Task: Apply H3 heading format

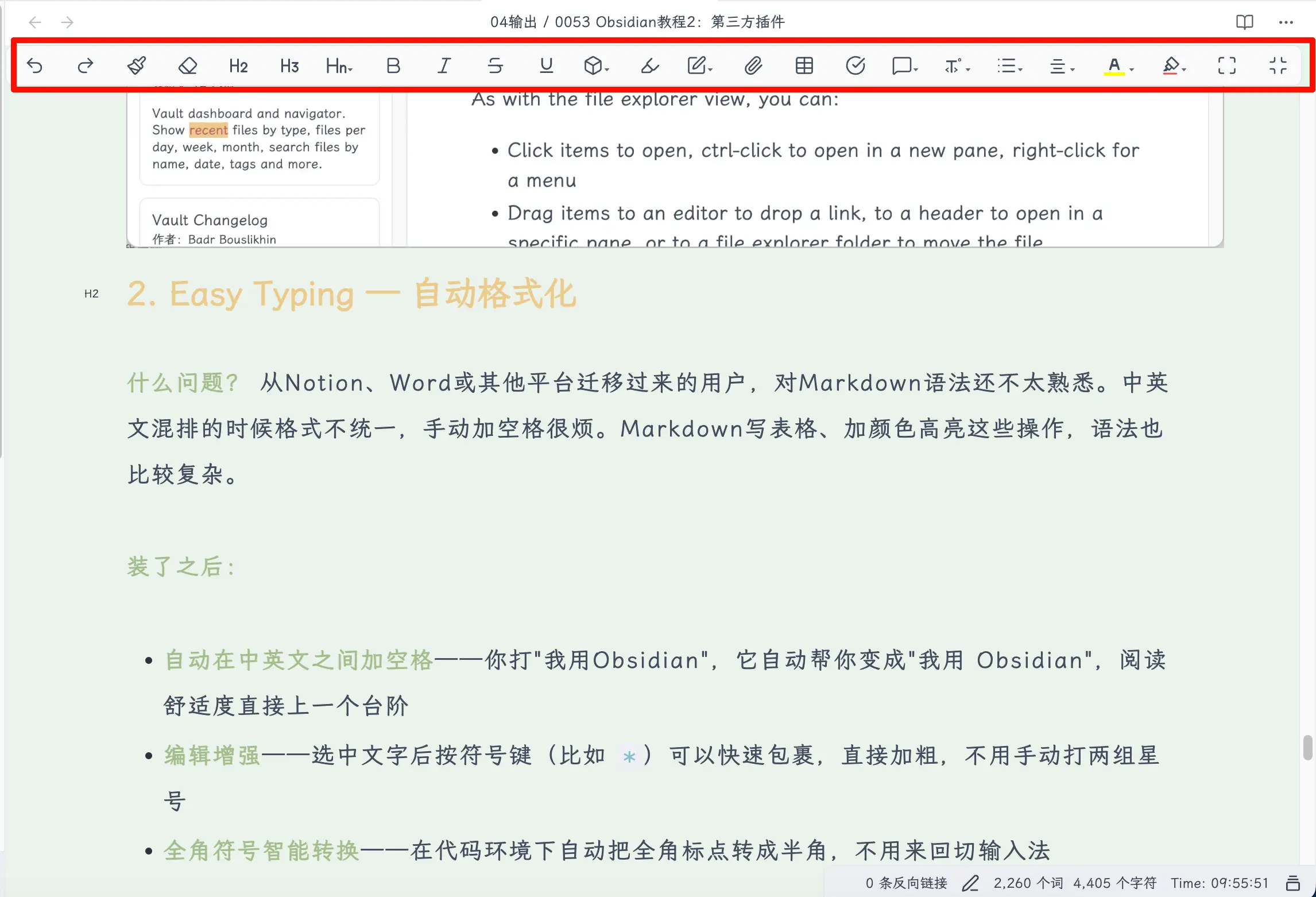Action: coord(289,66)
